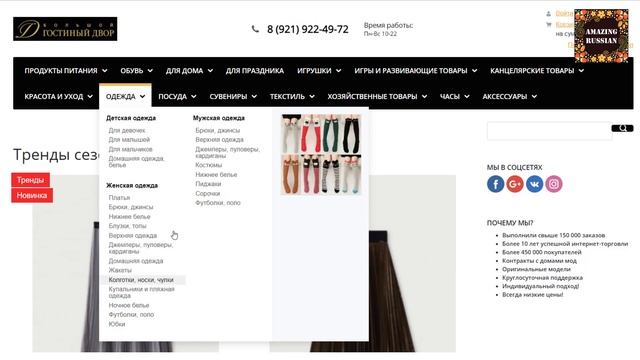The image size is (640, 360).
Task: Choose Платья in women's clothing
Action: pos(119,198)
